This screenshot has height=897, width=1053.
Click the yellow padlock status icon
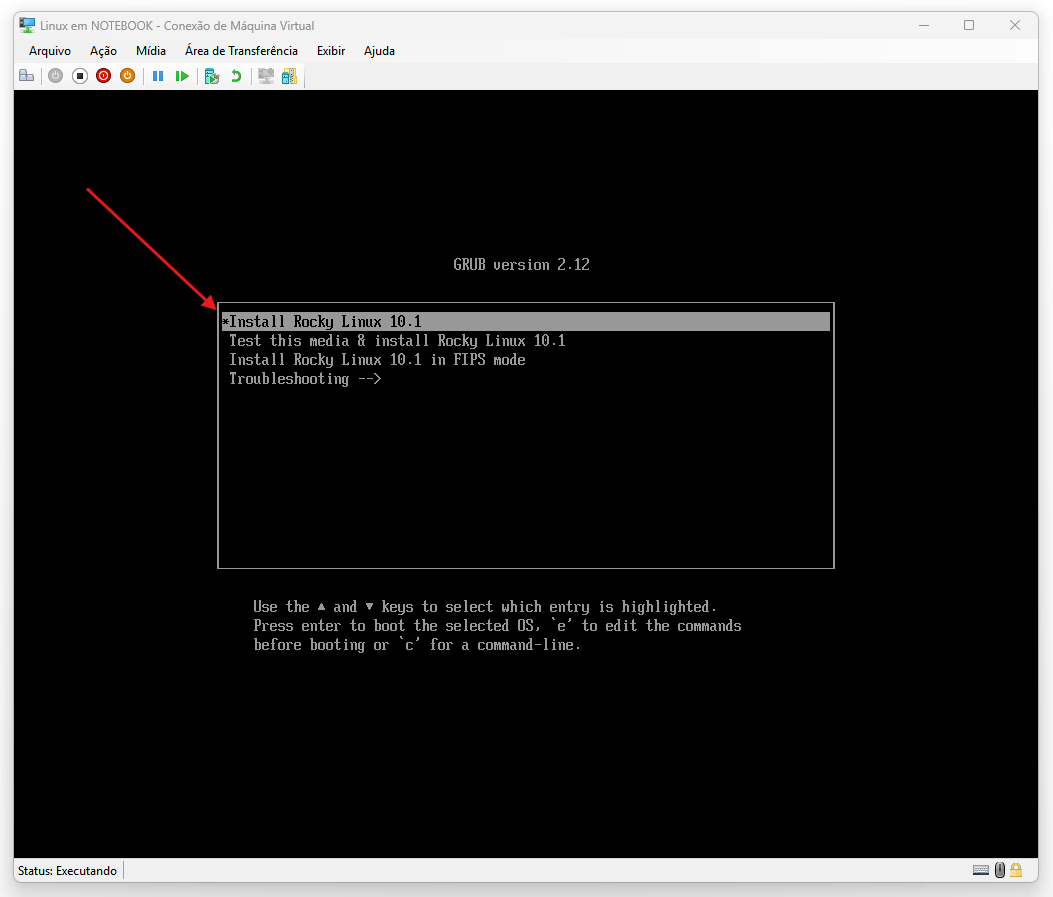coord(1016,870)
